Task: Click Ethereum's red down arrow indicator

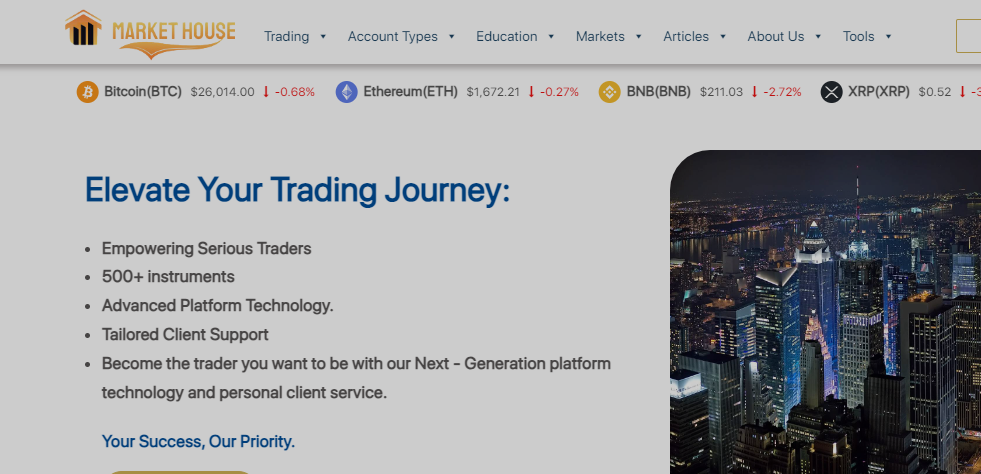Action: [531, 92]
